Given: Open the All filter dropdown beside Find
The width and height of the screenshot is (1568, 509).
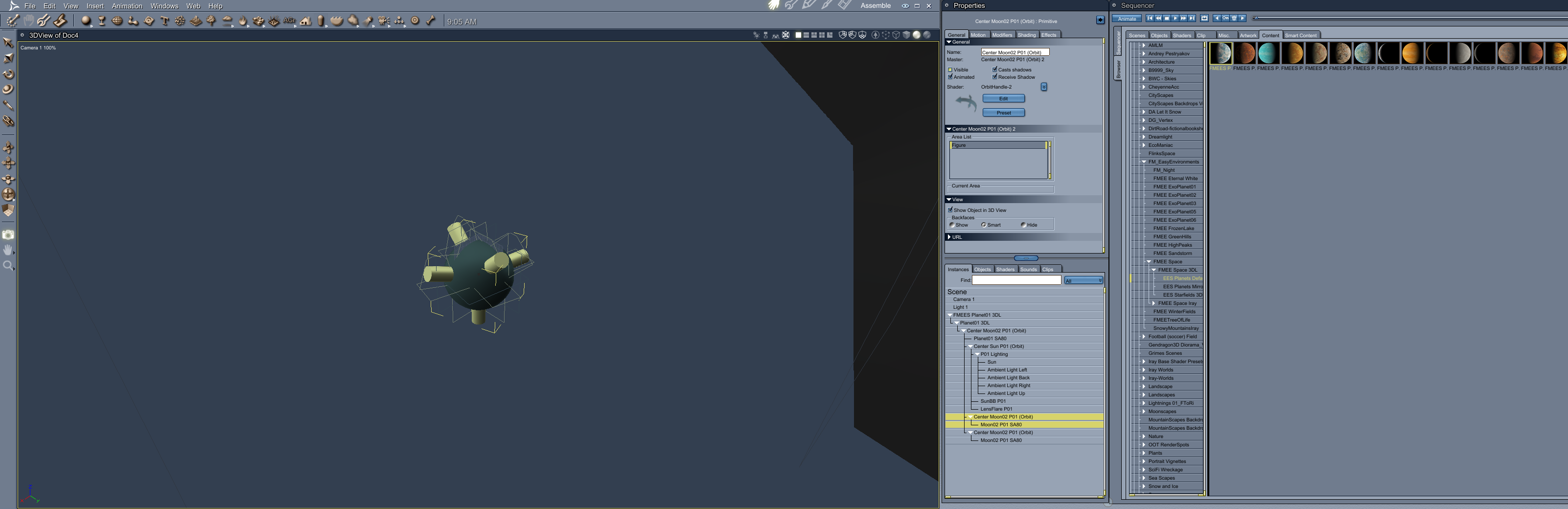Looking at the screenshot, I should coord(1084,280).
